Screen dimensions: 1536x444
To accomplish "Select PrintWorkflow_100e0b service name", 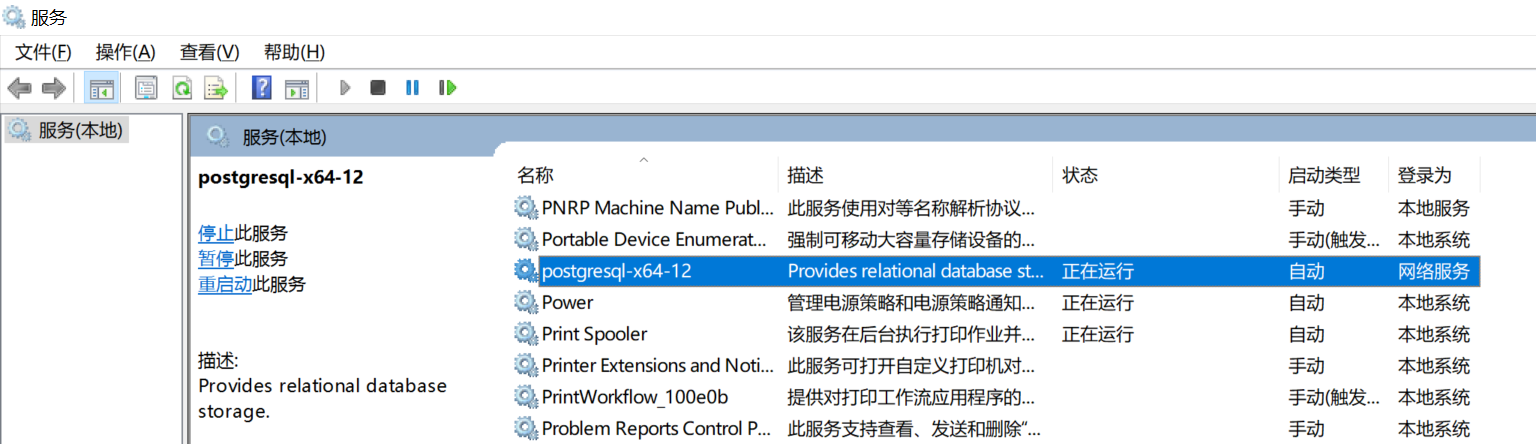I will click(x=635, y=397).
